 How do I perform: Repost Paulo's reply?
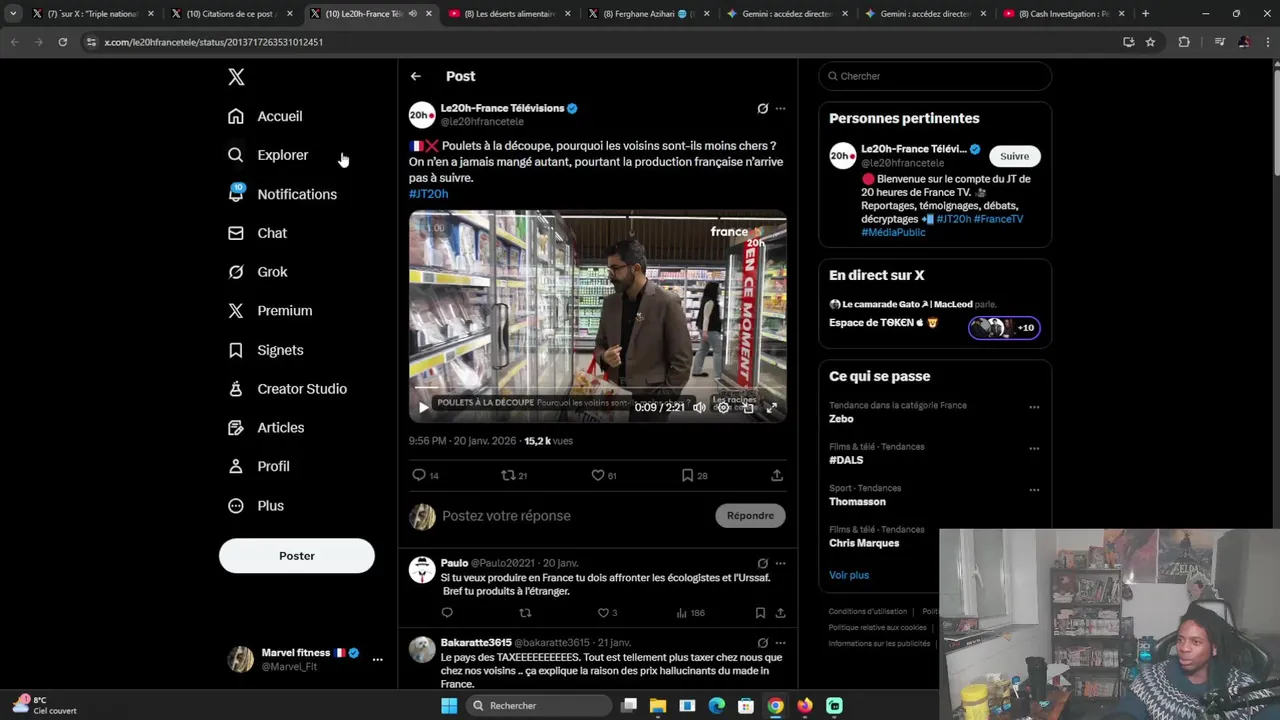525,613
